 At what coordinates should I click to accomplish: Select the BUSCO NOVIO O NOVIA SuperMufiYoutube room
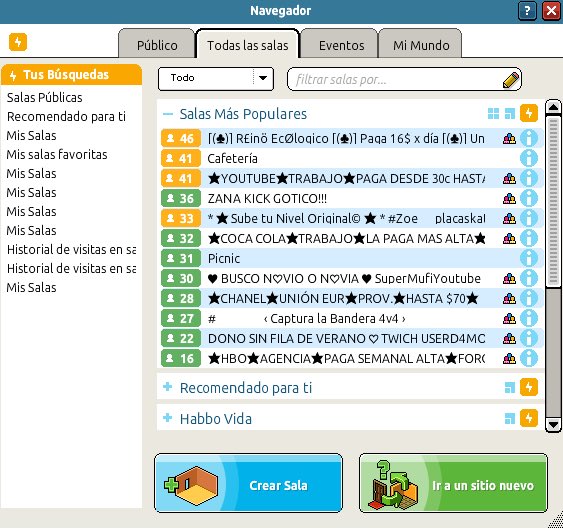pos(352,278)
